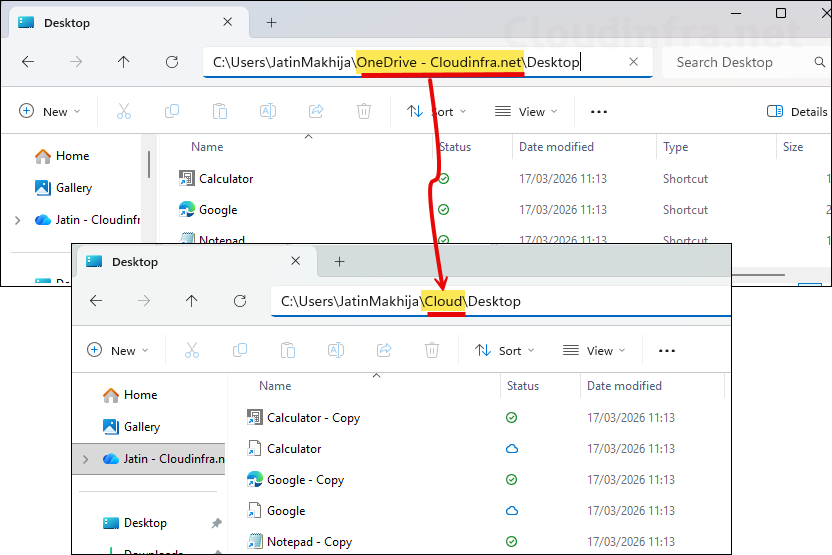832x555 pixels.
Task: Click Copy icon in front window toolbar
Action: [240, 350]
